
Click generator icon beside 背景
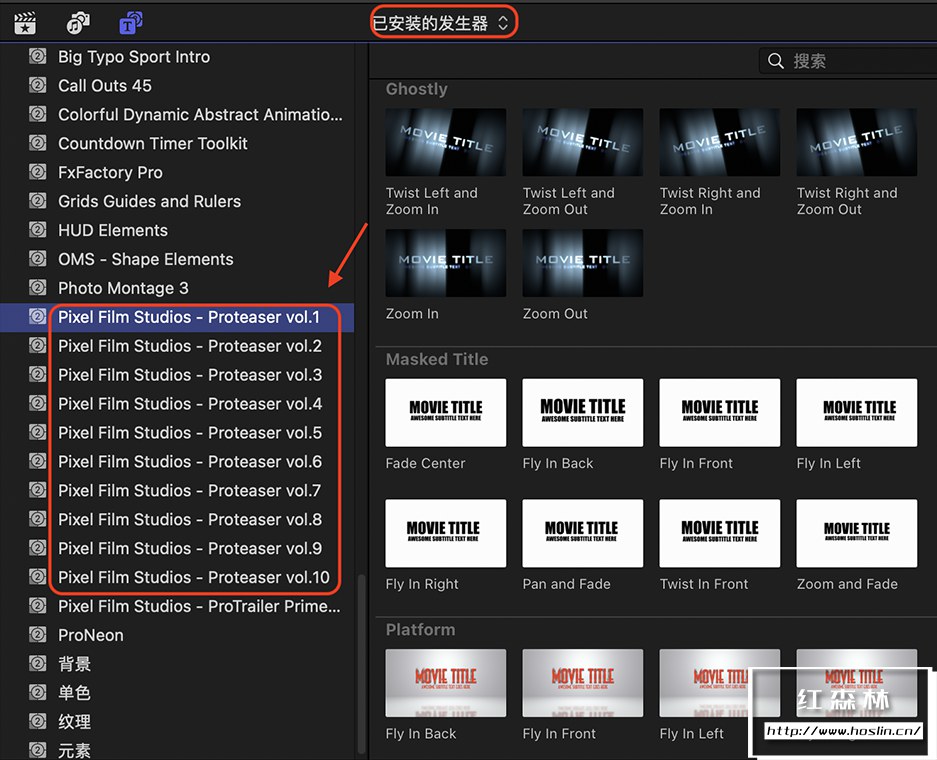pos(38,664)
